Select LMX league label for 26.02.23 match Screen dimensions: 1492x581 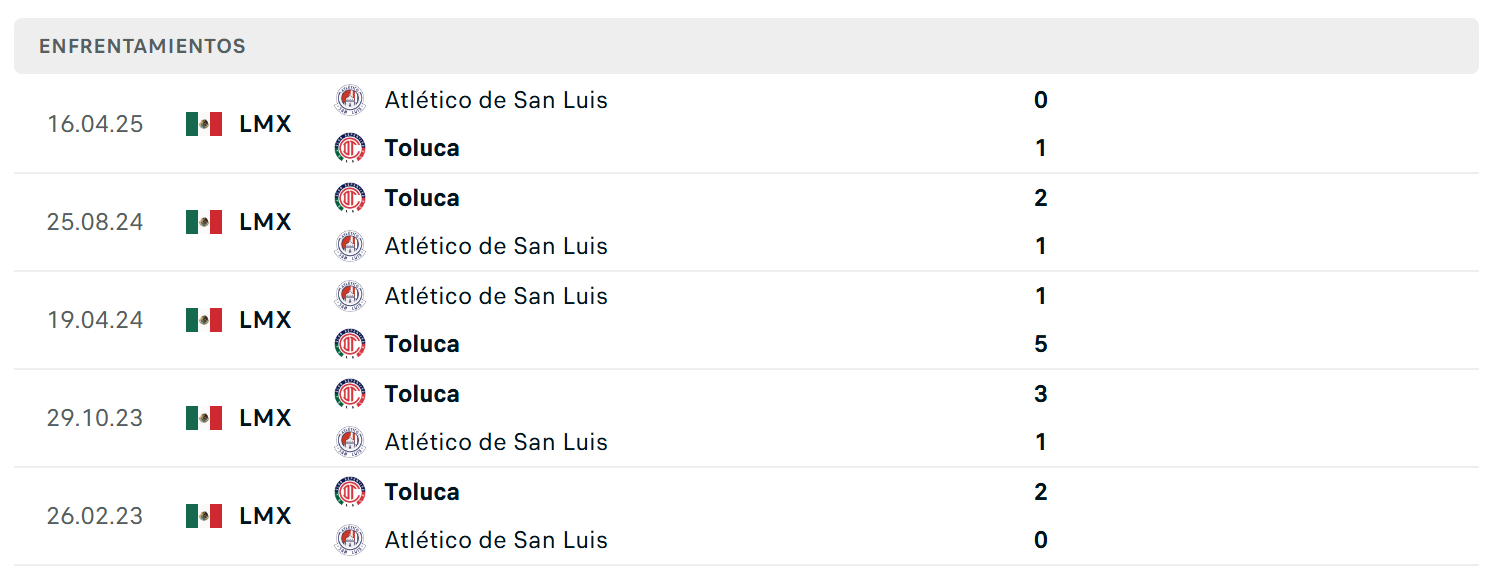(x=266, y=516)
